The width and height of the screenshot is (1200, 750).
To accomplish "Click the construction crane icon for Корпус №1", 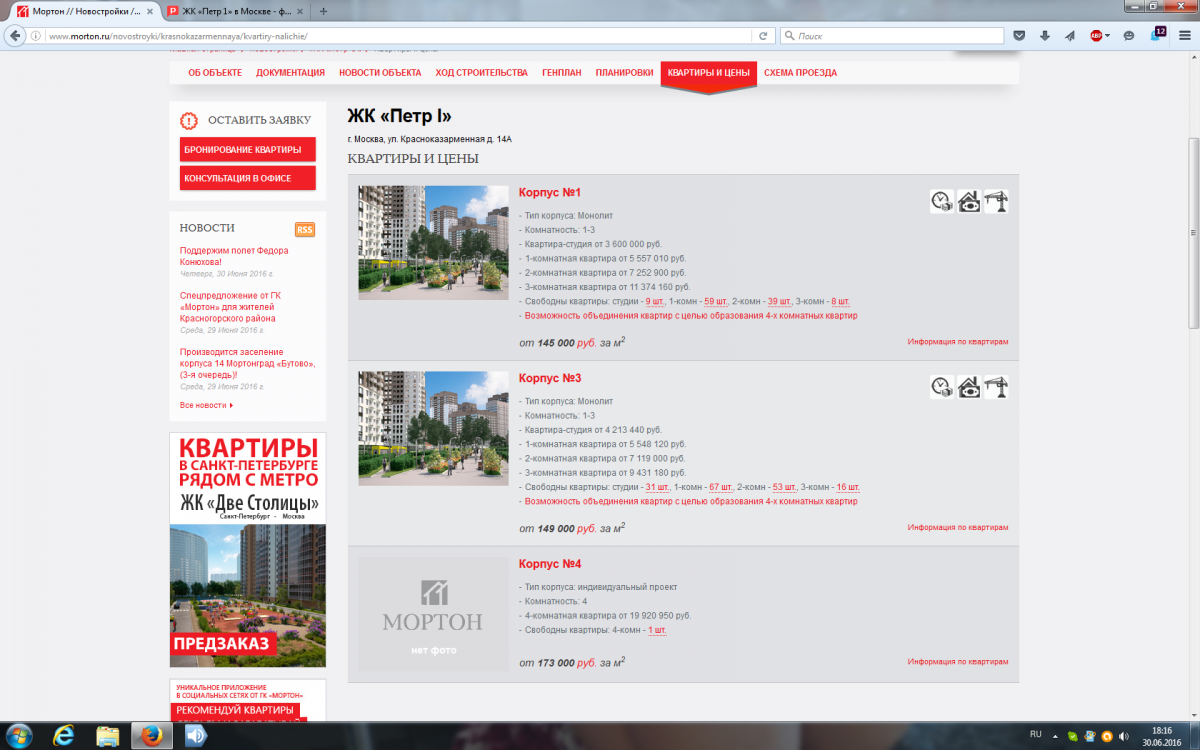I will pos(996,201).
